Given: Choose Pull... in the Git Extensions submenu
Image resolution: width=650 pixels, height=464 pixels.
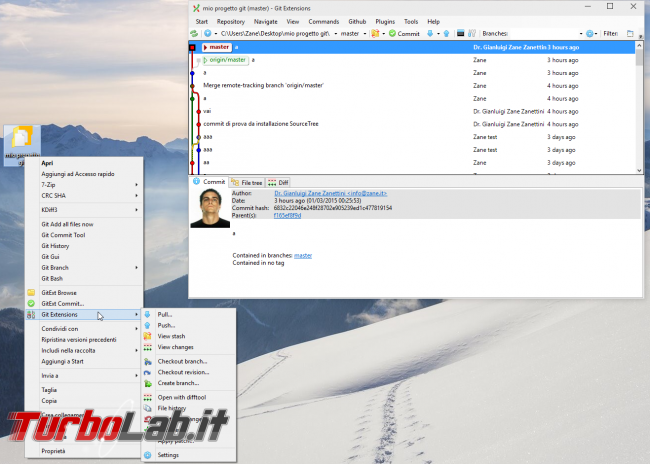Looking at the screenshot, I should pos(189,314).
